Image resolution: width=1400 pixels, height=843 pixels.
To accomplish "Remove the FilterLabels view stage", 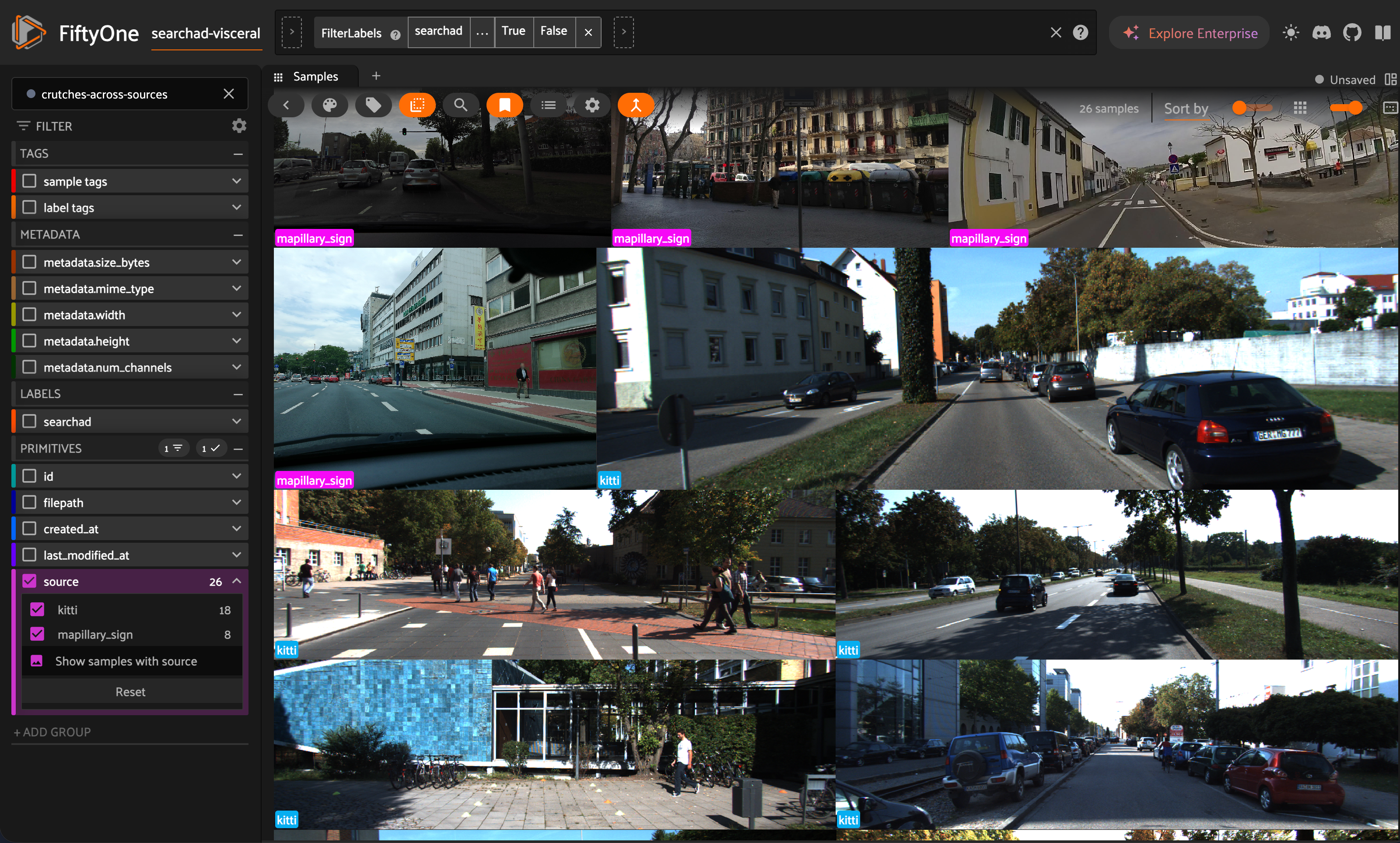I will [x=589, y=32].
